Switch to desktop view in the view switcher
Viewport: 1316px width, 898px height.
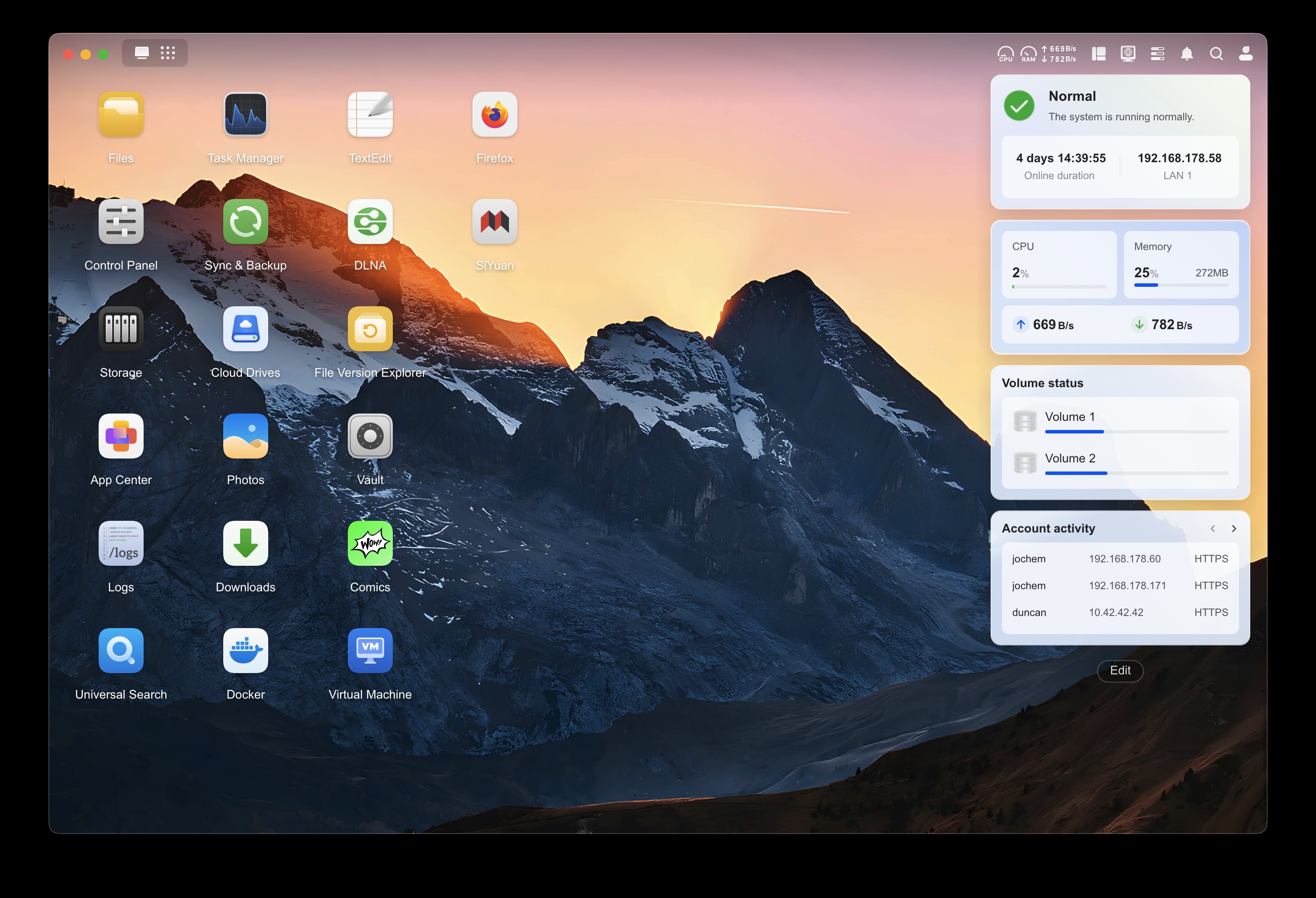[x=141, y=53]
